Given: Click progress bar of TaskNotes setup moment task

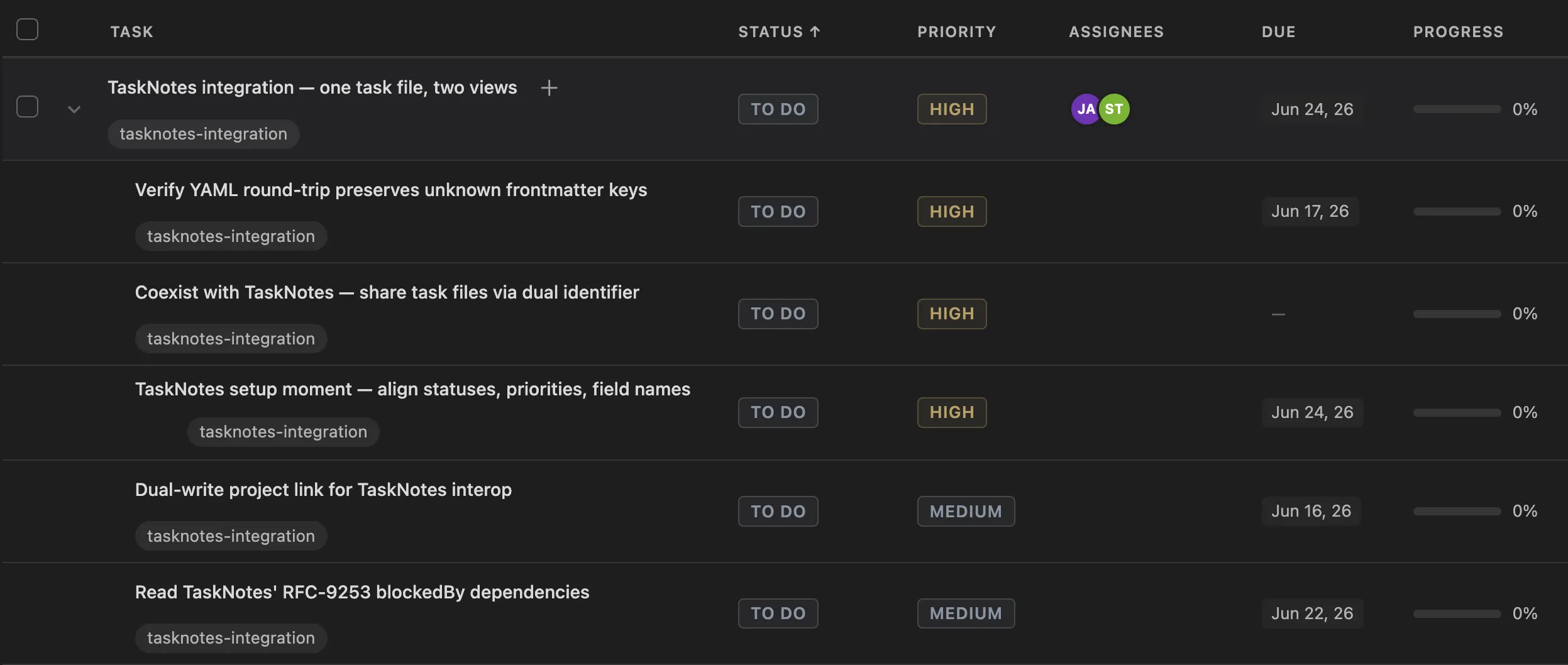Looking at the screenshot, I should [x=1457, y=412].
